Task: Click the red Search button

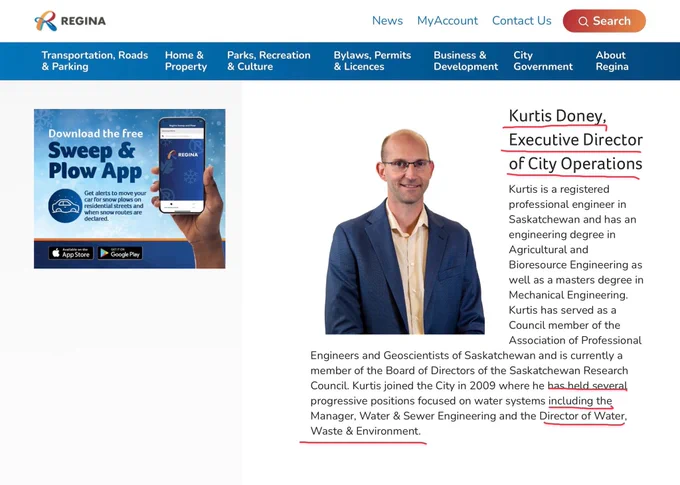Action: tap(604, 21)
